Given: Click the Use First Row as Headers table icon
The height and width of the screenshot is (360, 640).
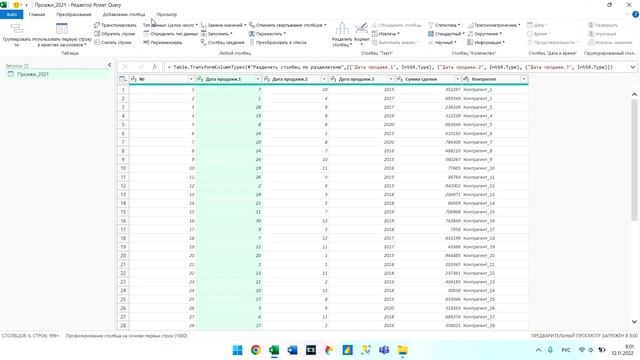Looking at the screenshot, I should pyautogui.click(x=62, y=29).
